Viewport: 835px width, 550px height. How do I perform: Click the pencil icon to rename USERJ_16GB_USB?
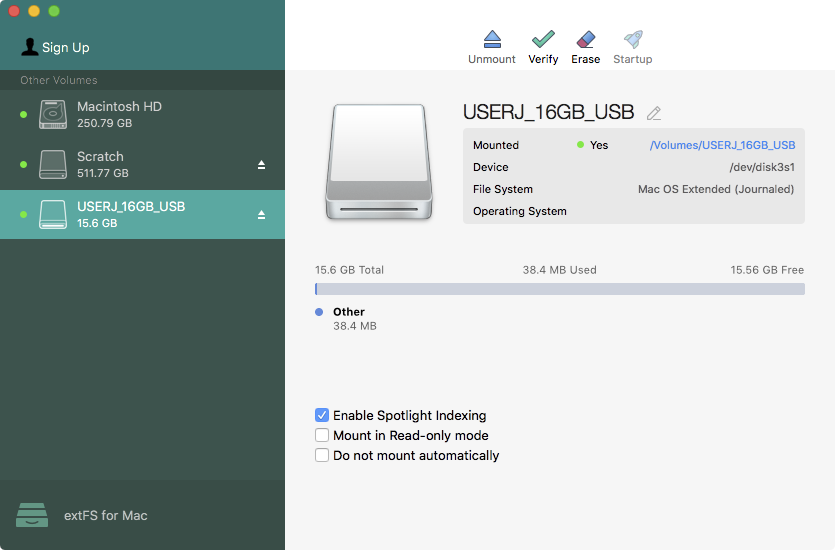(654, 113)
